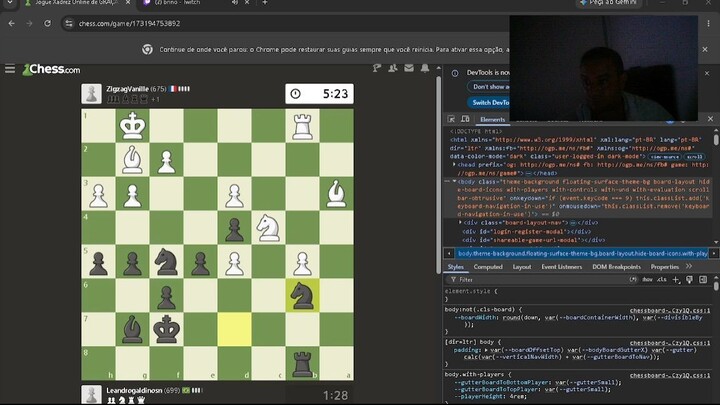Viewport: 720px width, 405px height.
Task: Select the white knight on c4
Action: pos(268,227)
